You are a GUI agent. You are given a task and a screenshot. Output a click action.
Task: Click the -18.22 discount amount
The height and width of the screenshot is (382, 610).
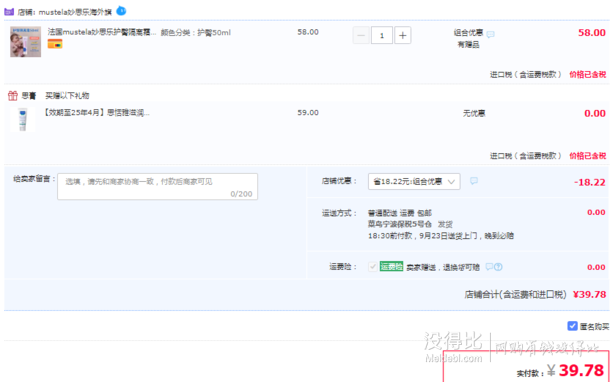click(x=590, y=182)
